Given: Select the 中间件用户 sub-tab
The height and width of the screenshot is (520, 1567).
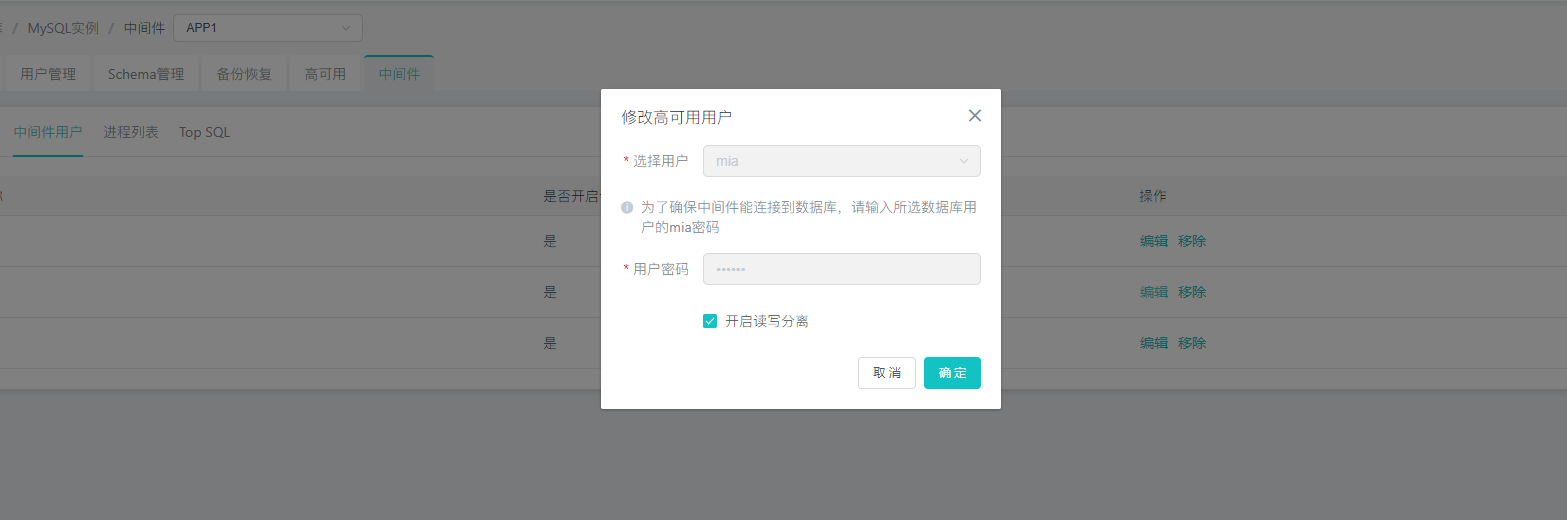Looking at the screenshot, I should 48,132.
